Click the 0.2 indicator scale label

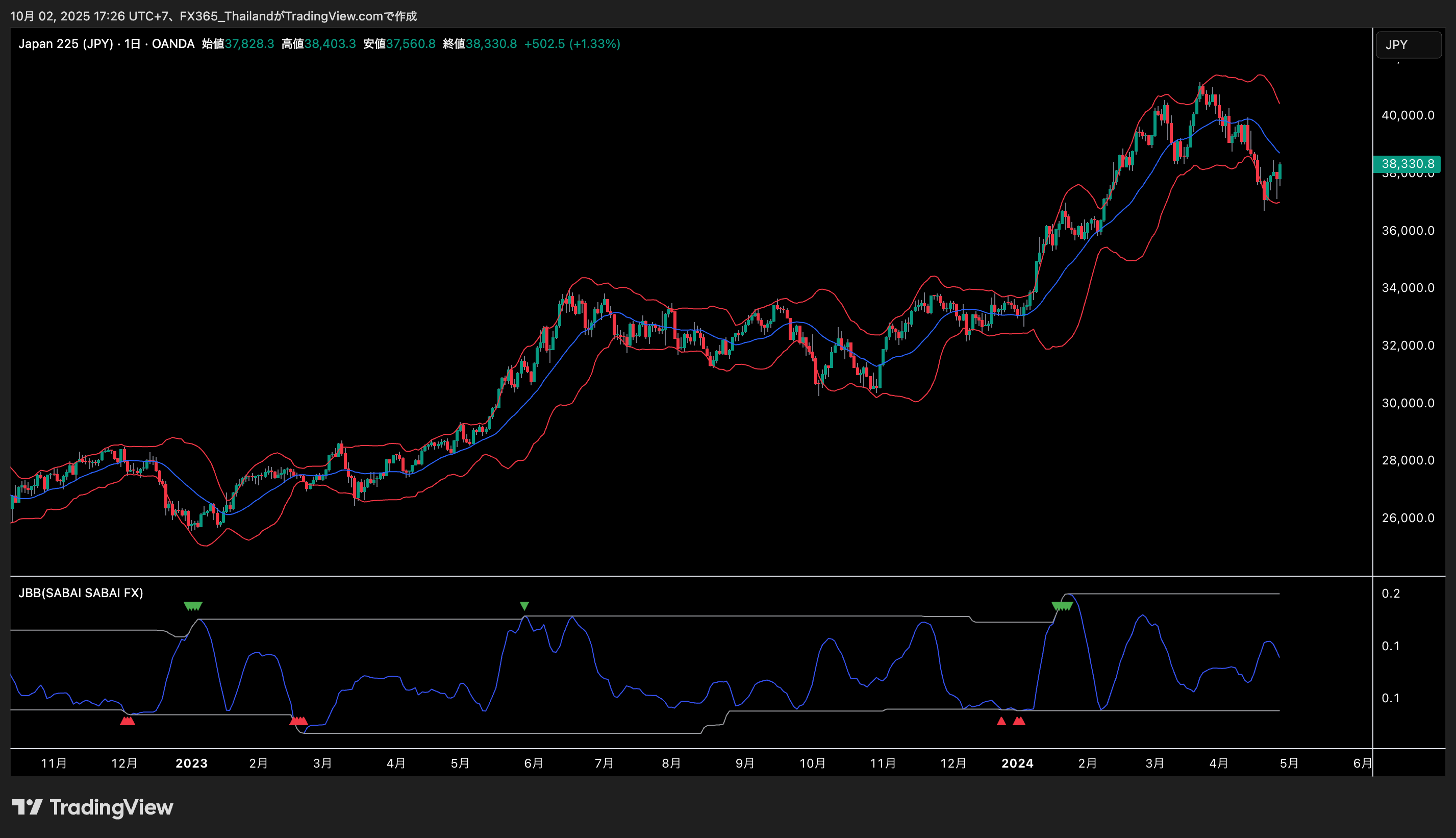[x=1390, y=594]
